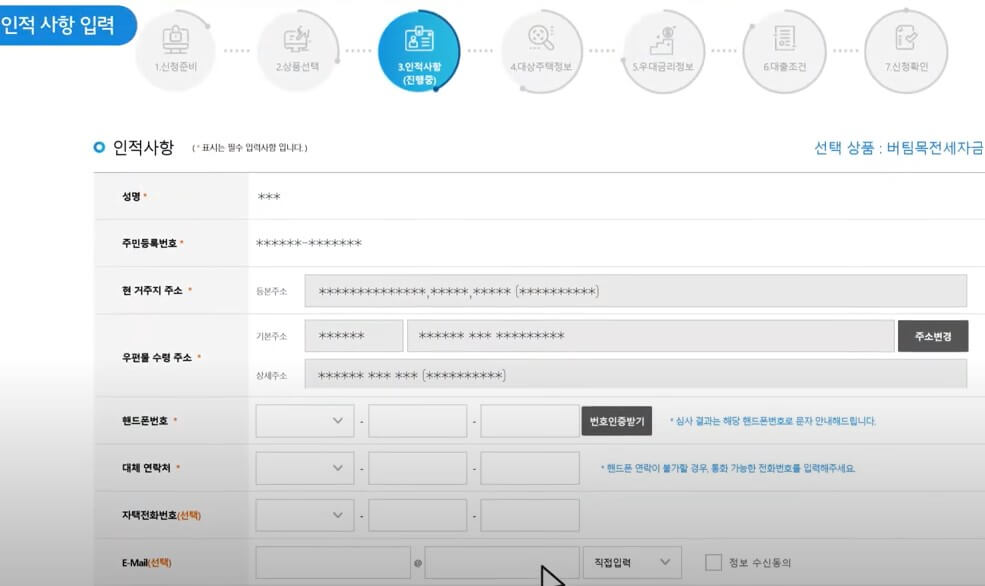
Task: Click the 주민등록번호 row label
Action: point(150,243)
